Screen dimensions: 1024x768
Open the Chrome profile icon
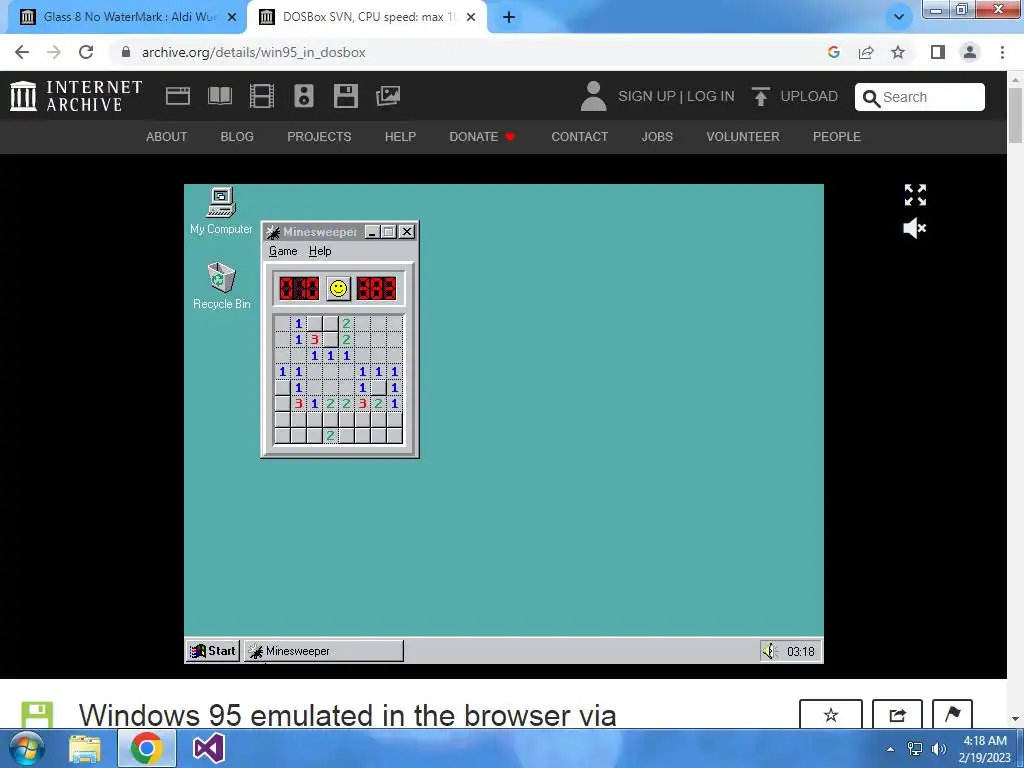pyautogui.click(x=970, y=52)
